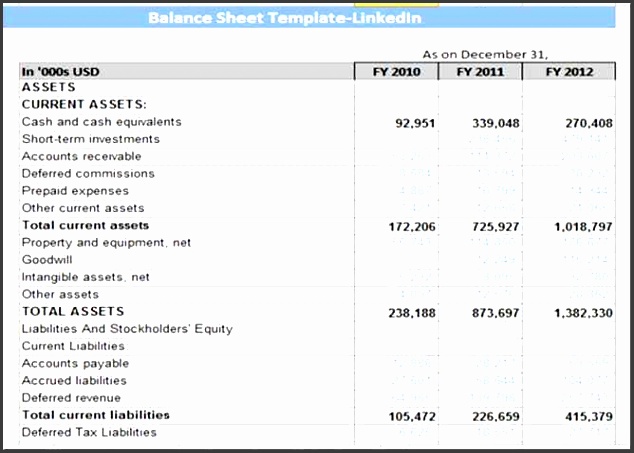This screenshot has width=634, height=453.
Task: Select the FY 2010 column header
Action: click(x=397, y=72)
